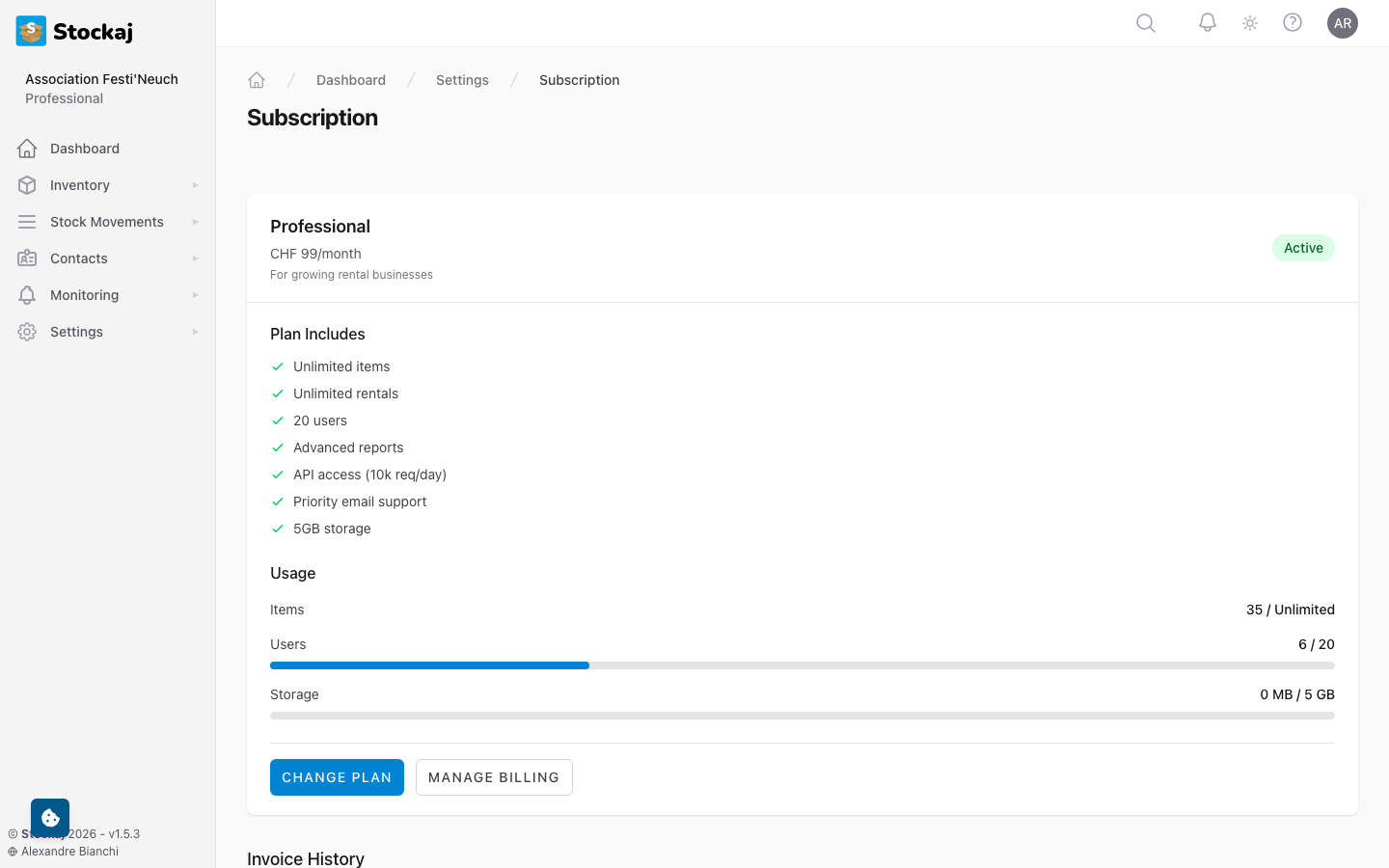The image size is (1389, 868).
Task: Open cookie preferences button
Action: coord(50,818)
